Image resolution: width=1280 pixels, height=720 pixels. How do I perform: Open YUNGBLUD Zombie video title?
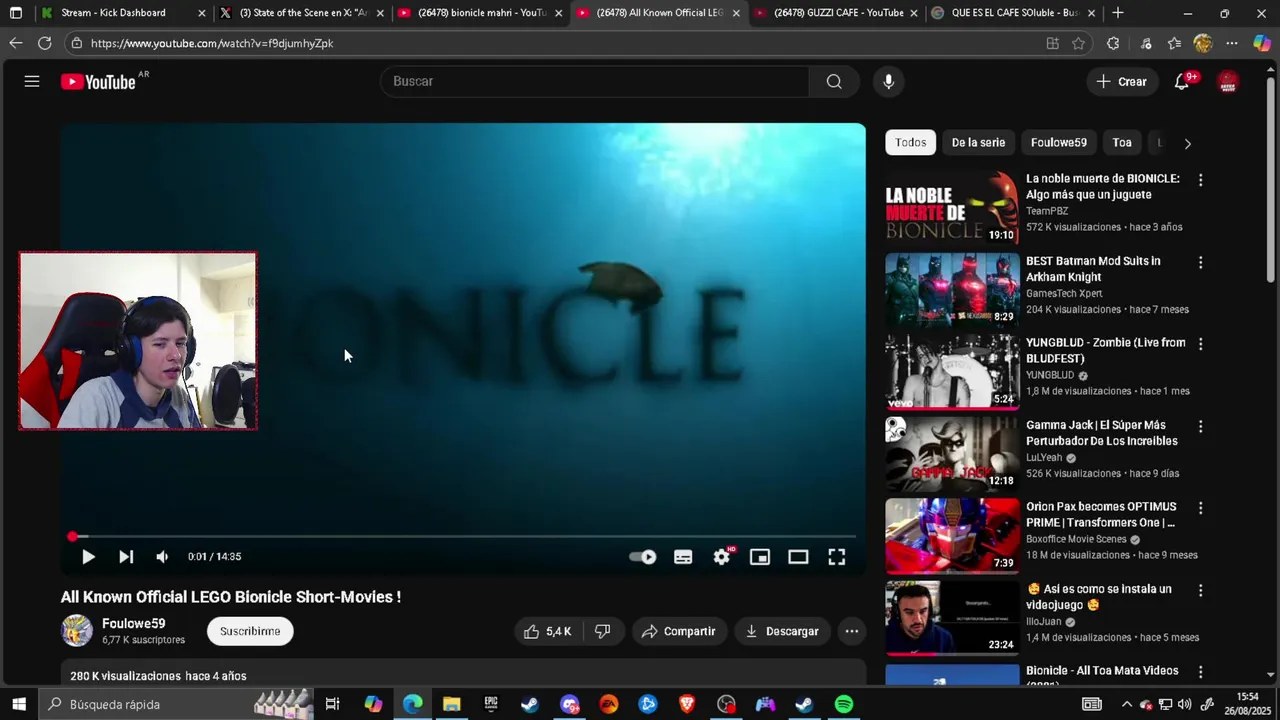1105,350
